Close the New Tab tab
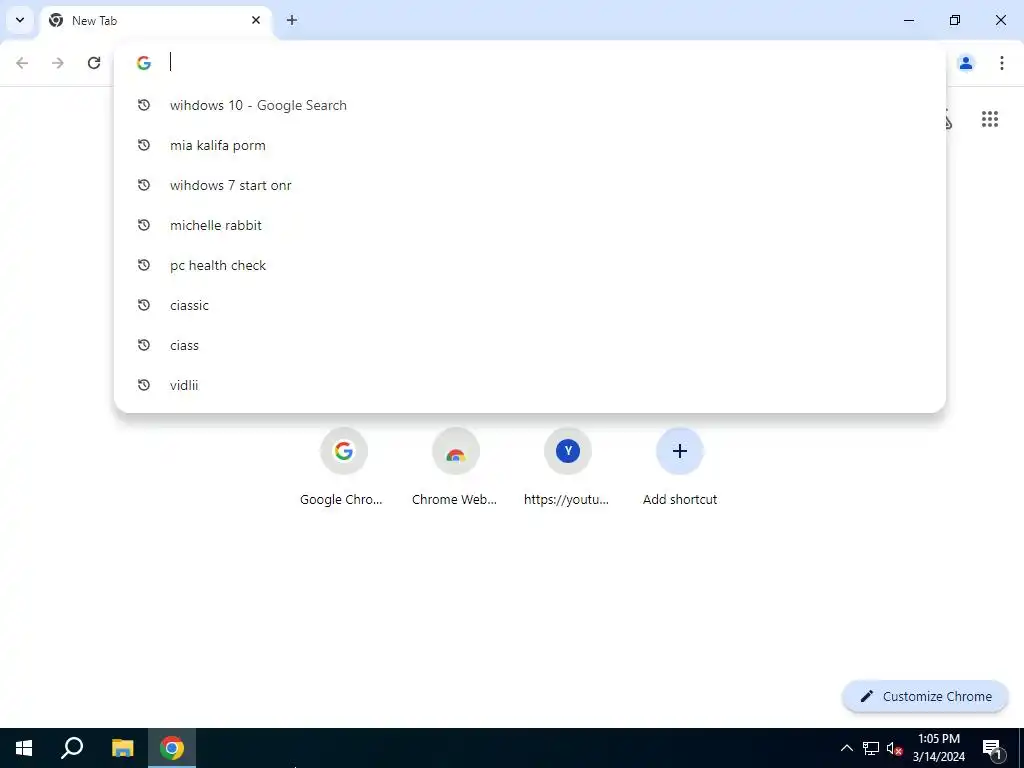The height and width of the screenshot is (768, 1024). click(x=256, y=20)
